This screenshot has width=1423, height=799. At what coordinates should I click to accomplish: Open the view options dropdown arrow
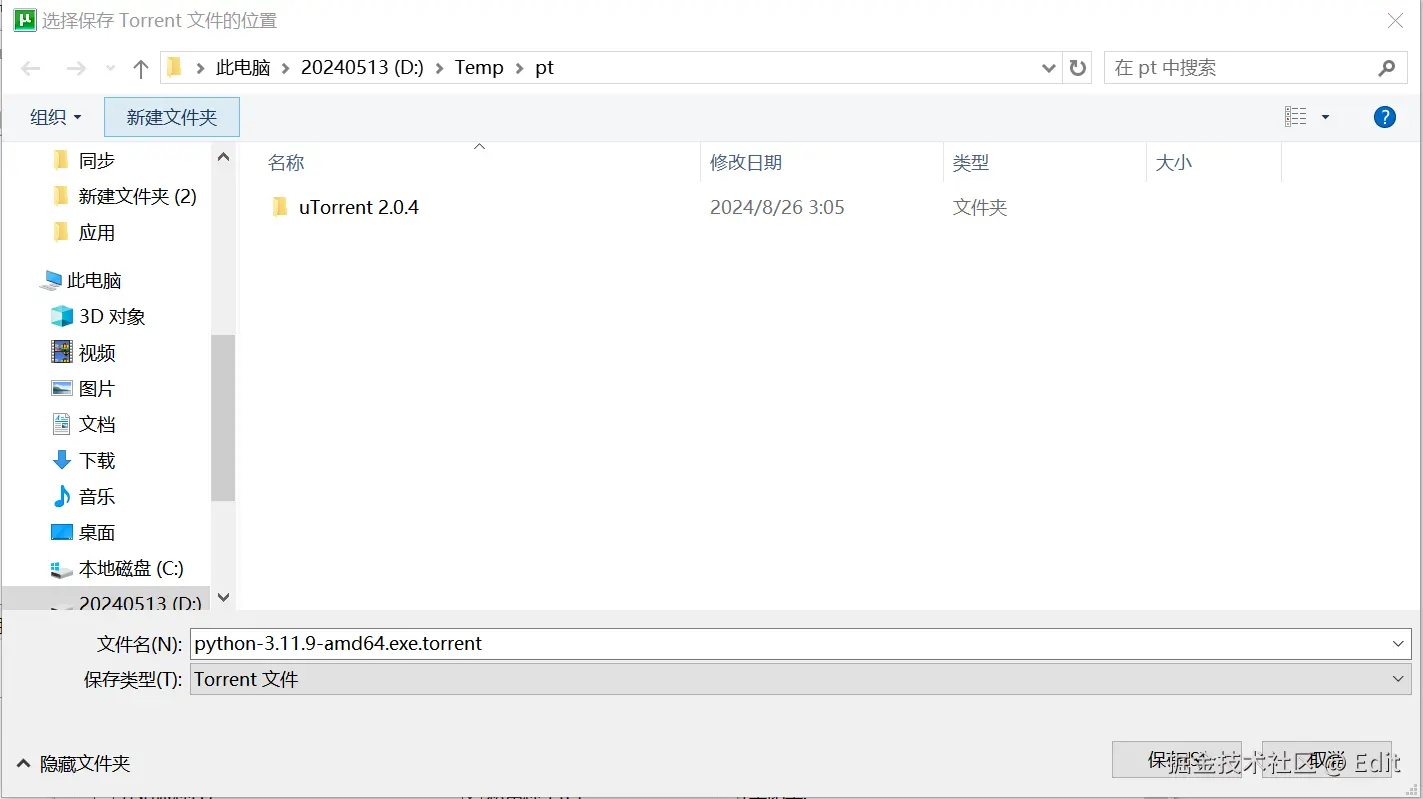pyautogui.click(x=1325, y=117)
